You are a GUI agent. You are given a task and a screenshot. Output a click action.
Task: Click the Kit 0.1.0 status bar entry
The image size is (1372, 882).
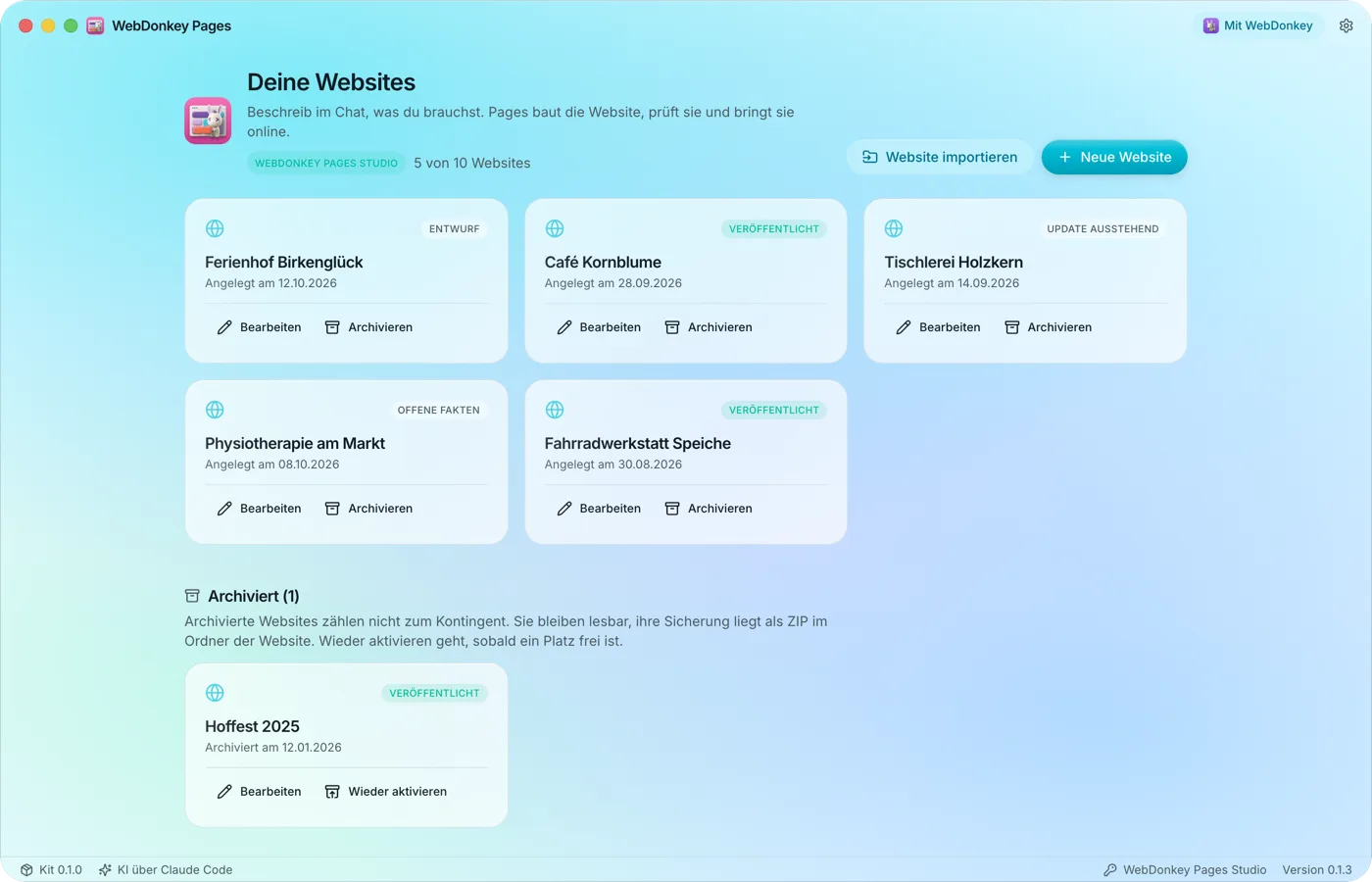(51, 870)
